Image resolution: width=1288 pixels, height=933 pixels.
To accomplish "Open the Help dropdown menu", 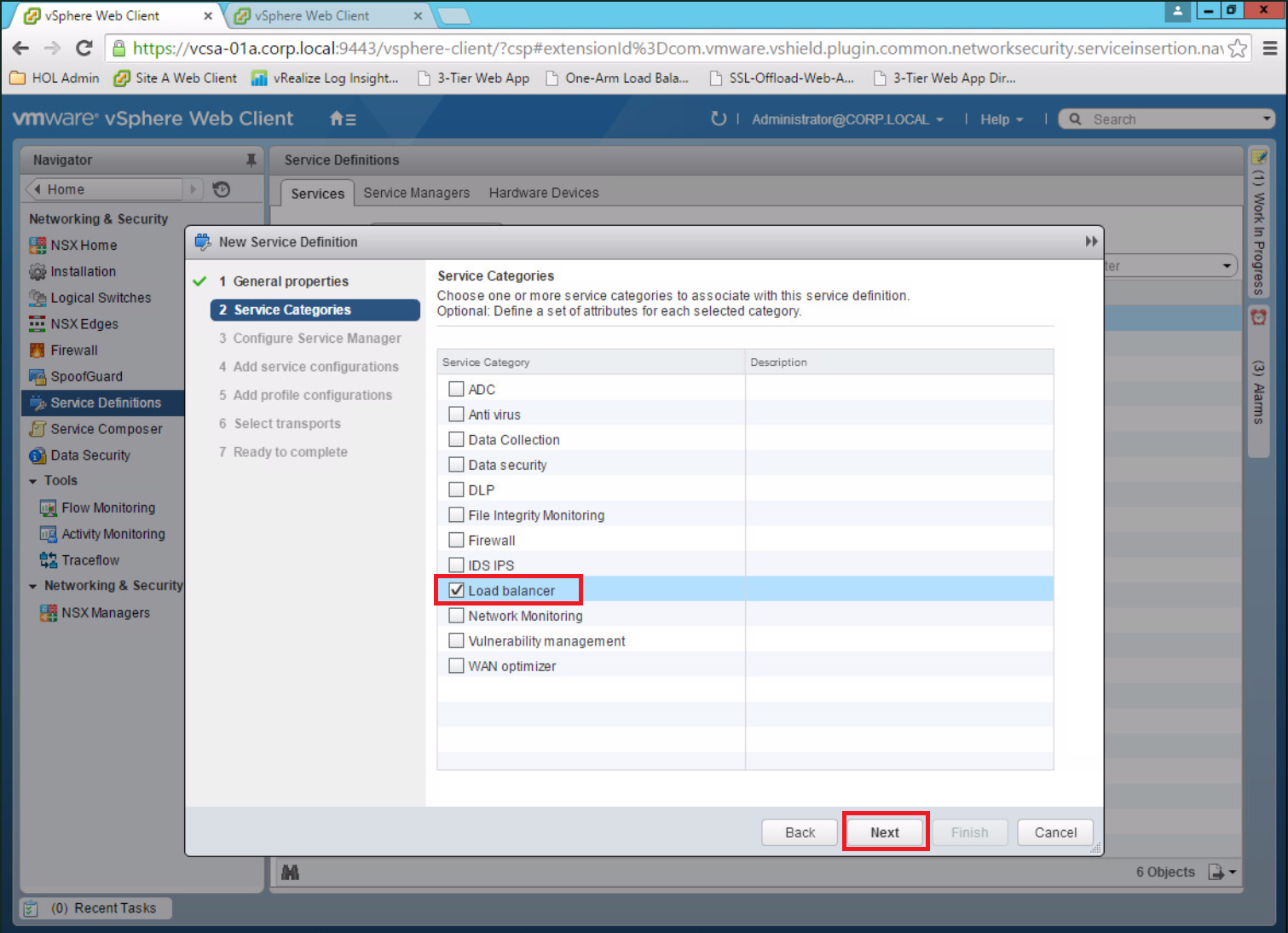I will (x=1001, y=119).
